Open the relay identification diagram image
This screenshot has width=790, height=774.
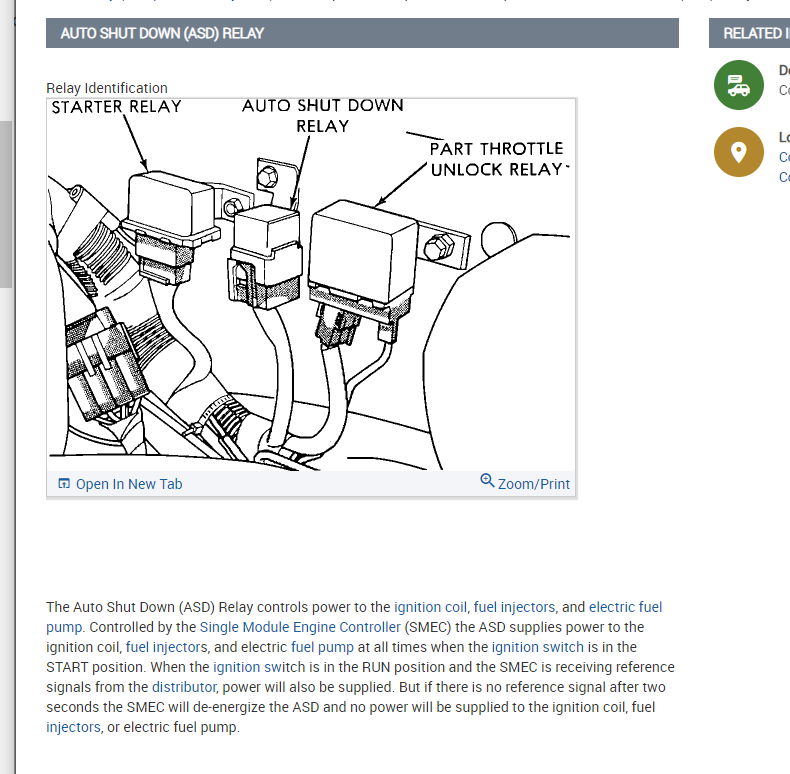point(311,285)
